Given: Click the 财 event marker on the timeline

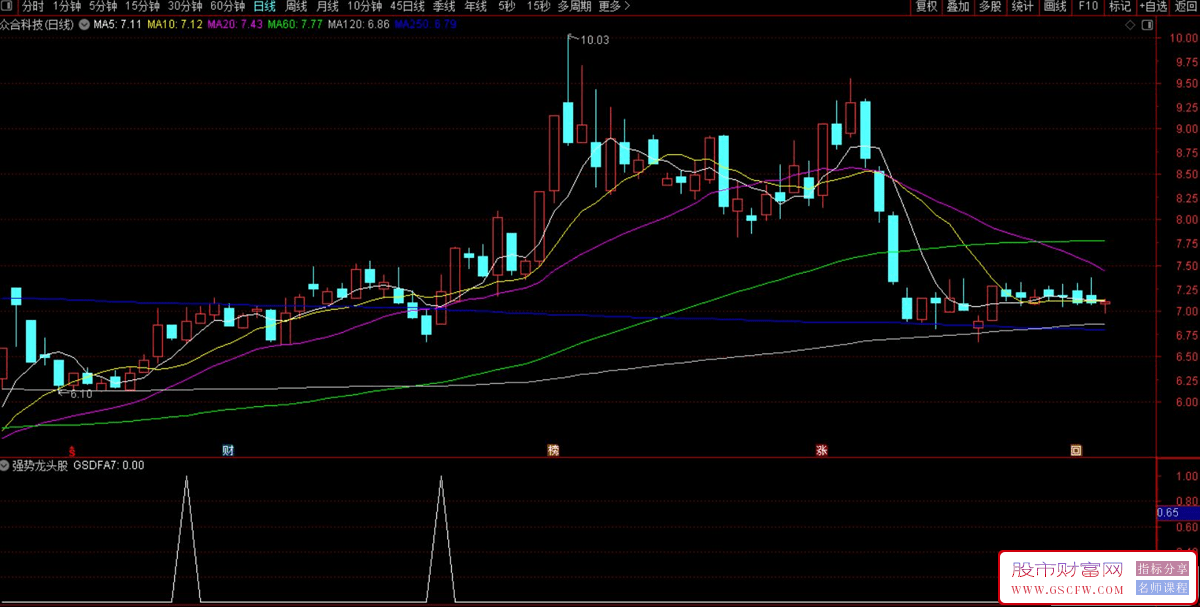Looking at the screenshot, I should pyautogui.click(x=228, y=451).
